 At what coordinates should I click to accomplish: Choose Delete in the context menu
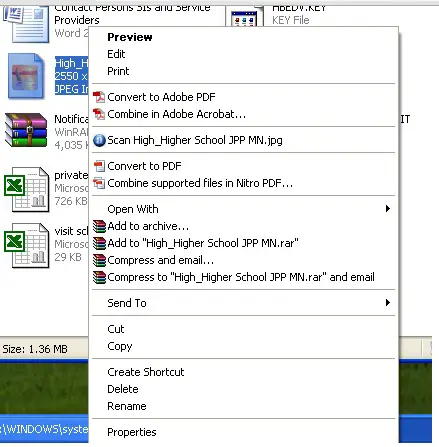pos(123,389)
